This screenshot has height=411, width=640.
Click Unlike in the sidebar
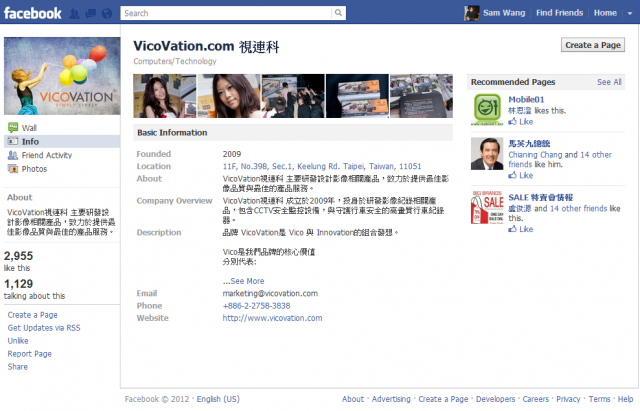[x=18, y=341]
